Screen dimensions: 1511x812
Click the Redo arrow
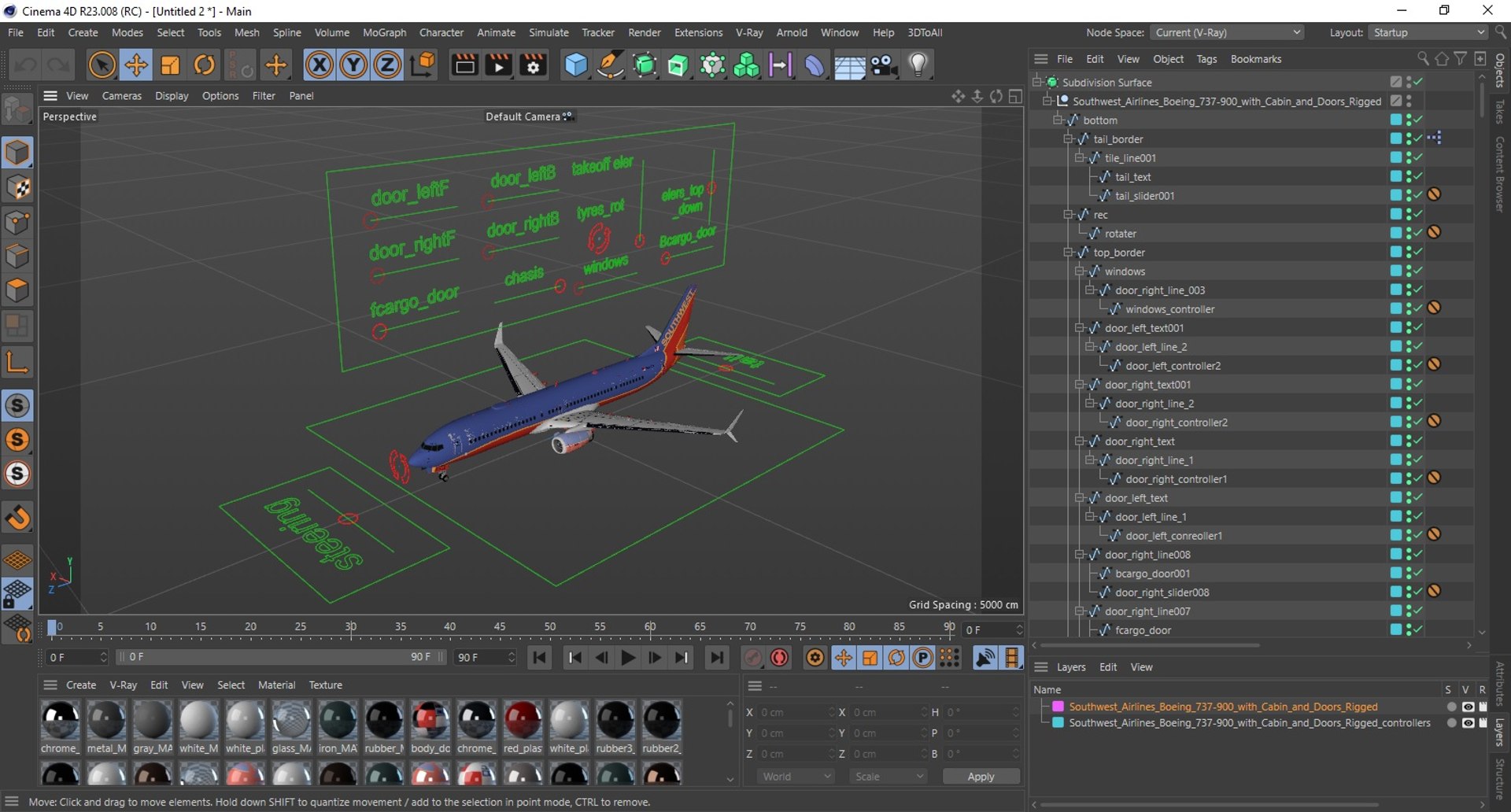58,65
